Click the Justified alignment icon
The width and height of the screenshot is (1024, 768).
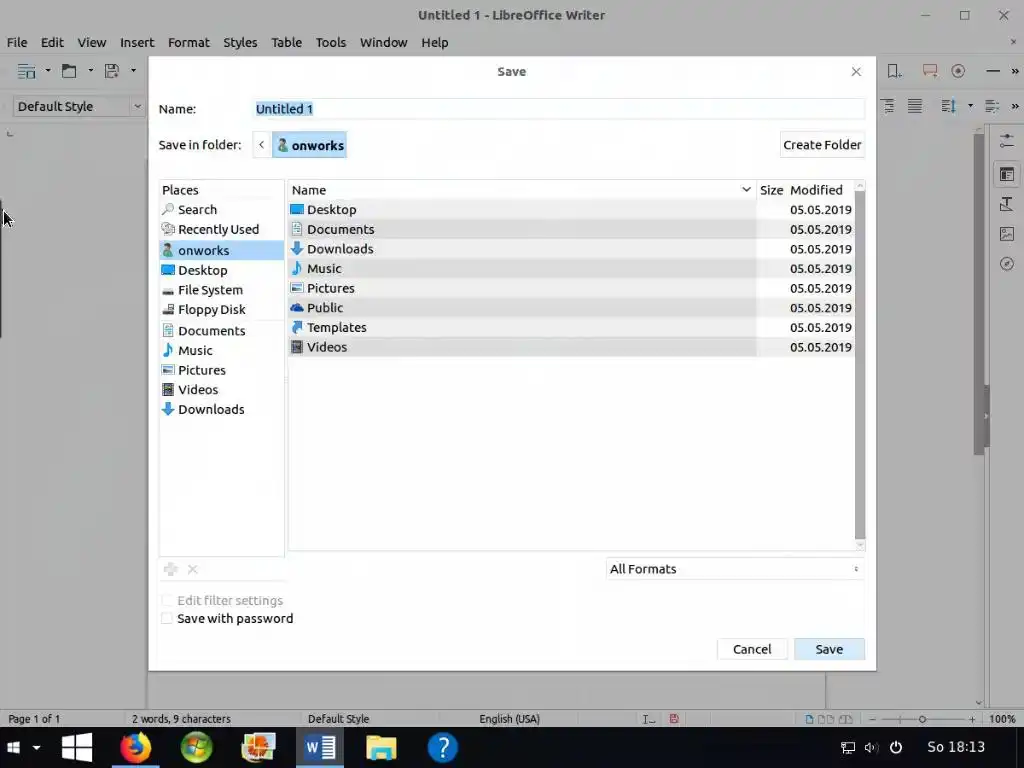coord(915,106)
